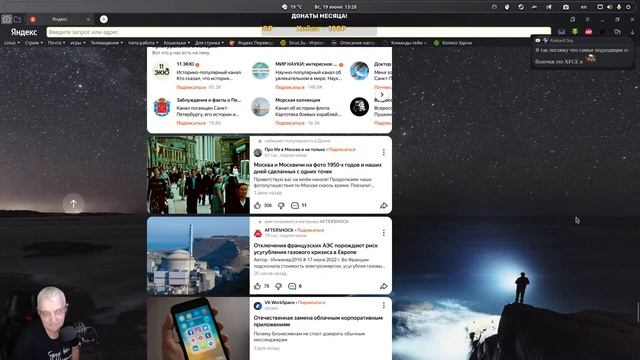The width and height of the screenshot is (640, 360).
Task: Open the Стрим bookmarks folder dropdown
Action: coord(33,42)
